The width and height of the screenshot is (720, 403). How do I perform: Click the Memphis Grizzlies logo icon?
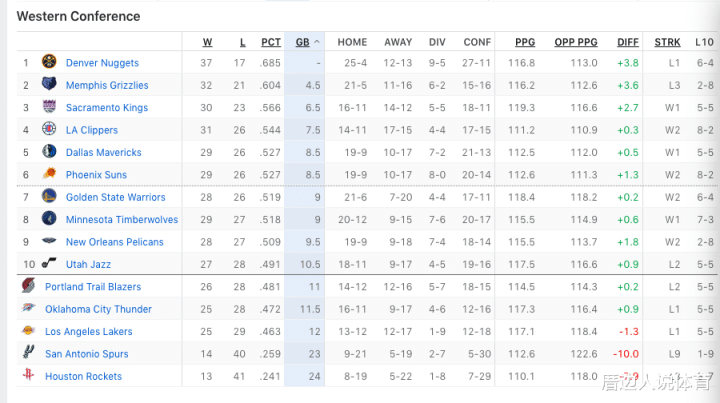49,84
